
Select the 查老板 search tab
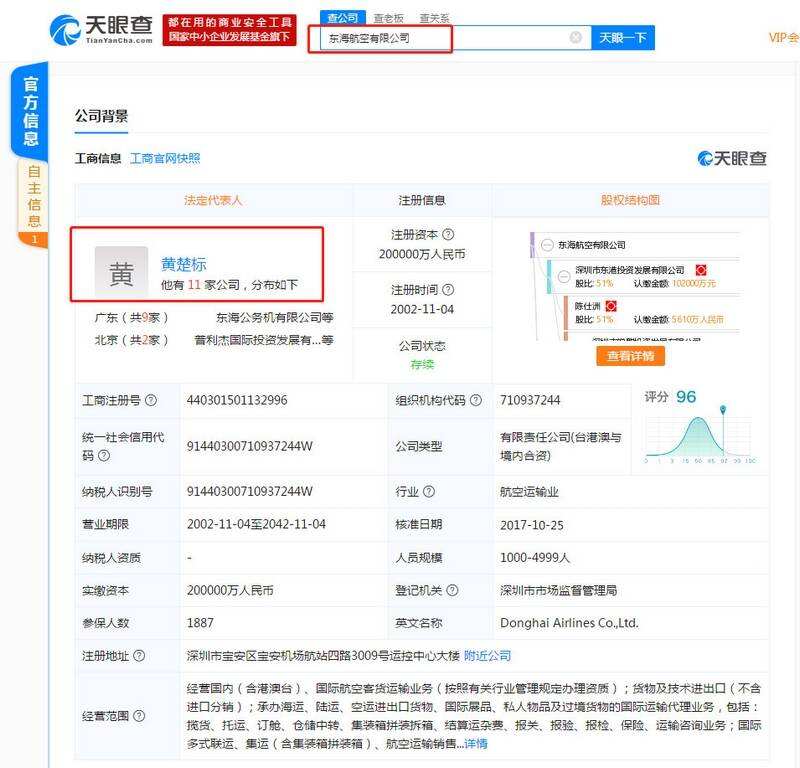point(389,18)
